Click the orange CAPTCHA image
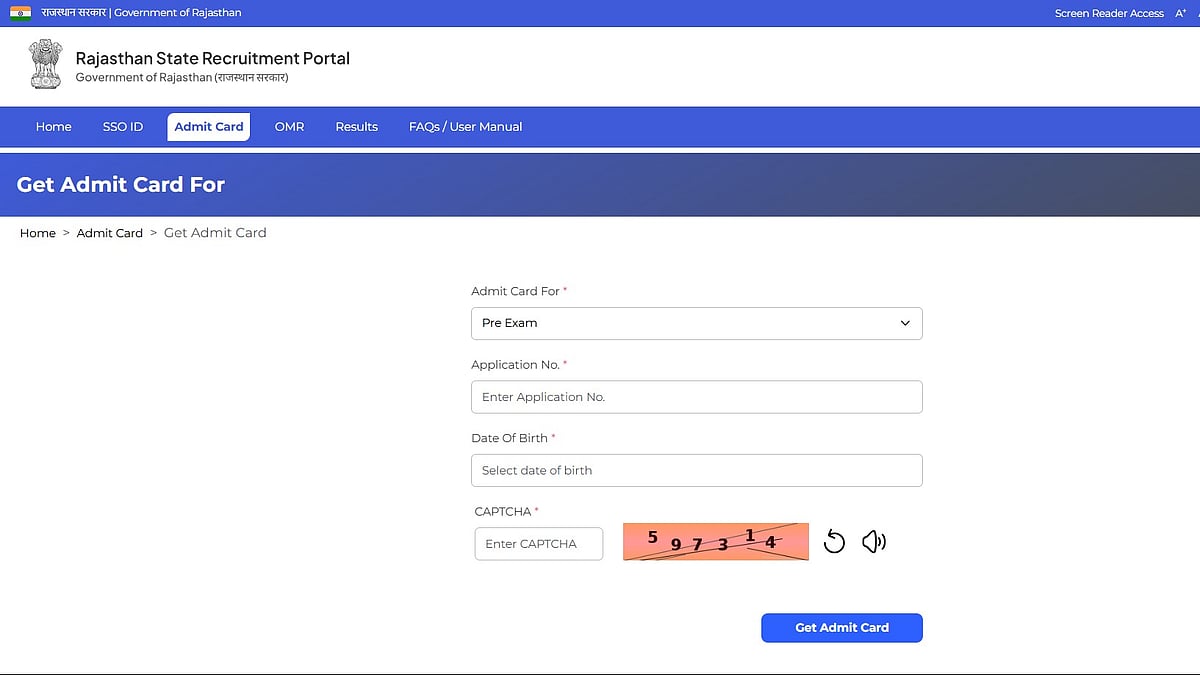The width and height of the screenshot is (1200, 675). coord(715,542)
